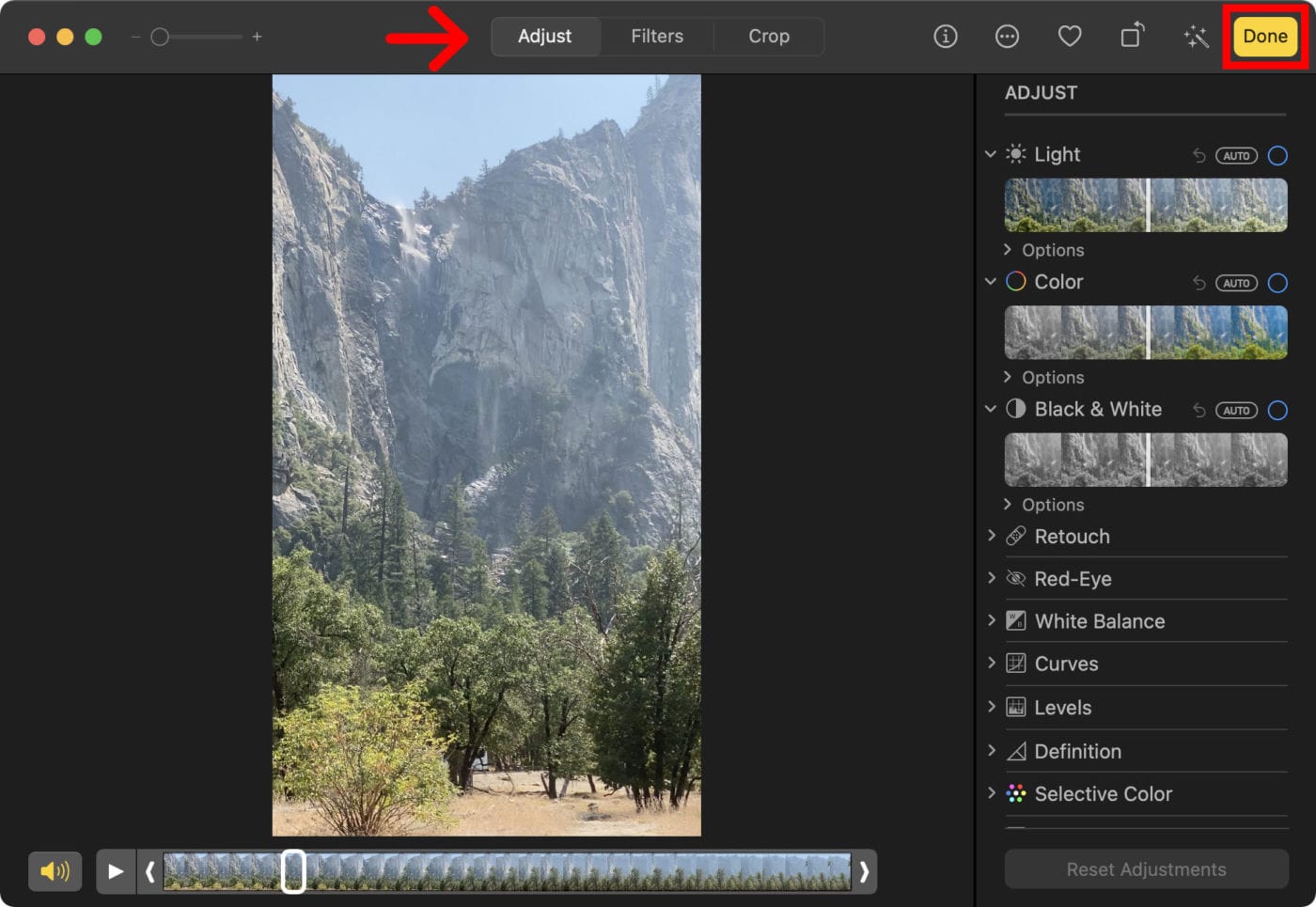Select the Retouch tool
This screenshot has width=1316, height=907.
click(x=1072, y=536)
